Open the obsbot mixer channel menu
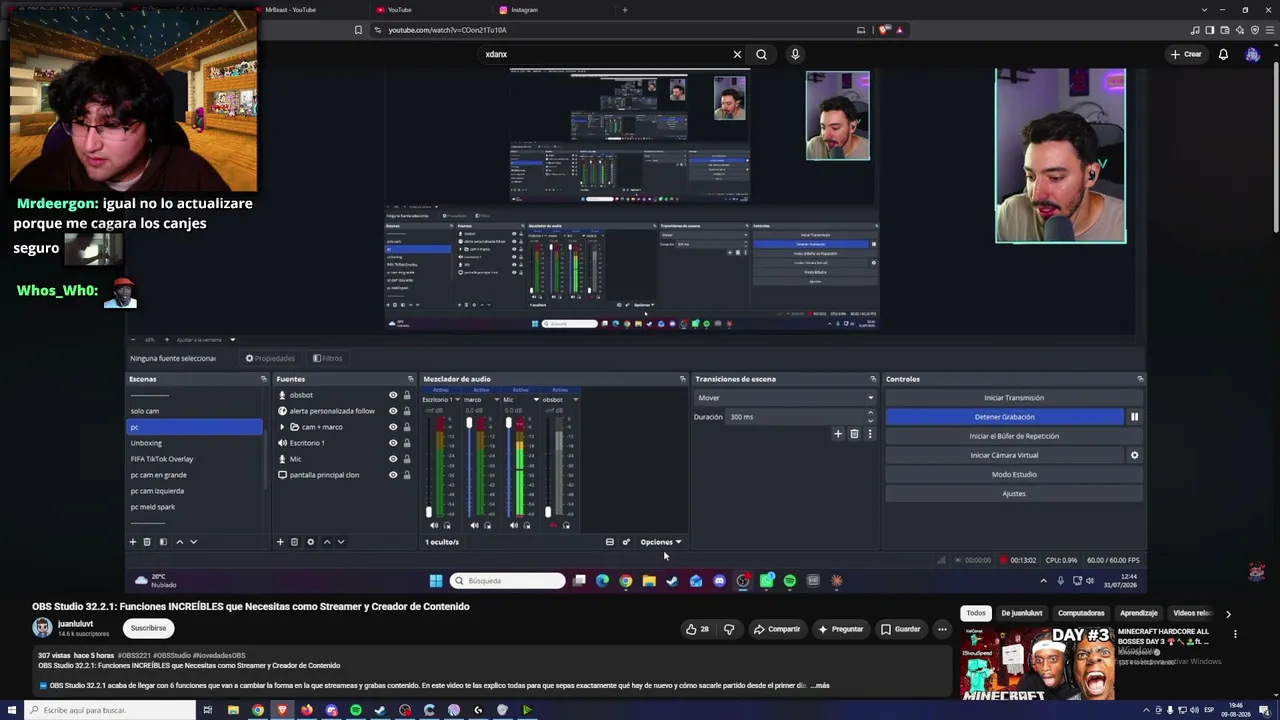Image resolution: width=1280 pixels, height=720 pixels. [575, 400]
